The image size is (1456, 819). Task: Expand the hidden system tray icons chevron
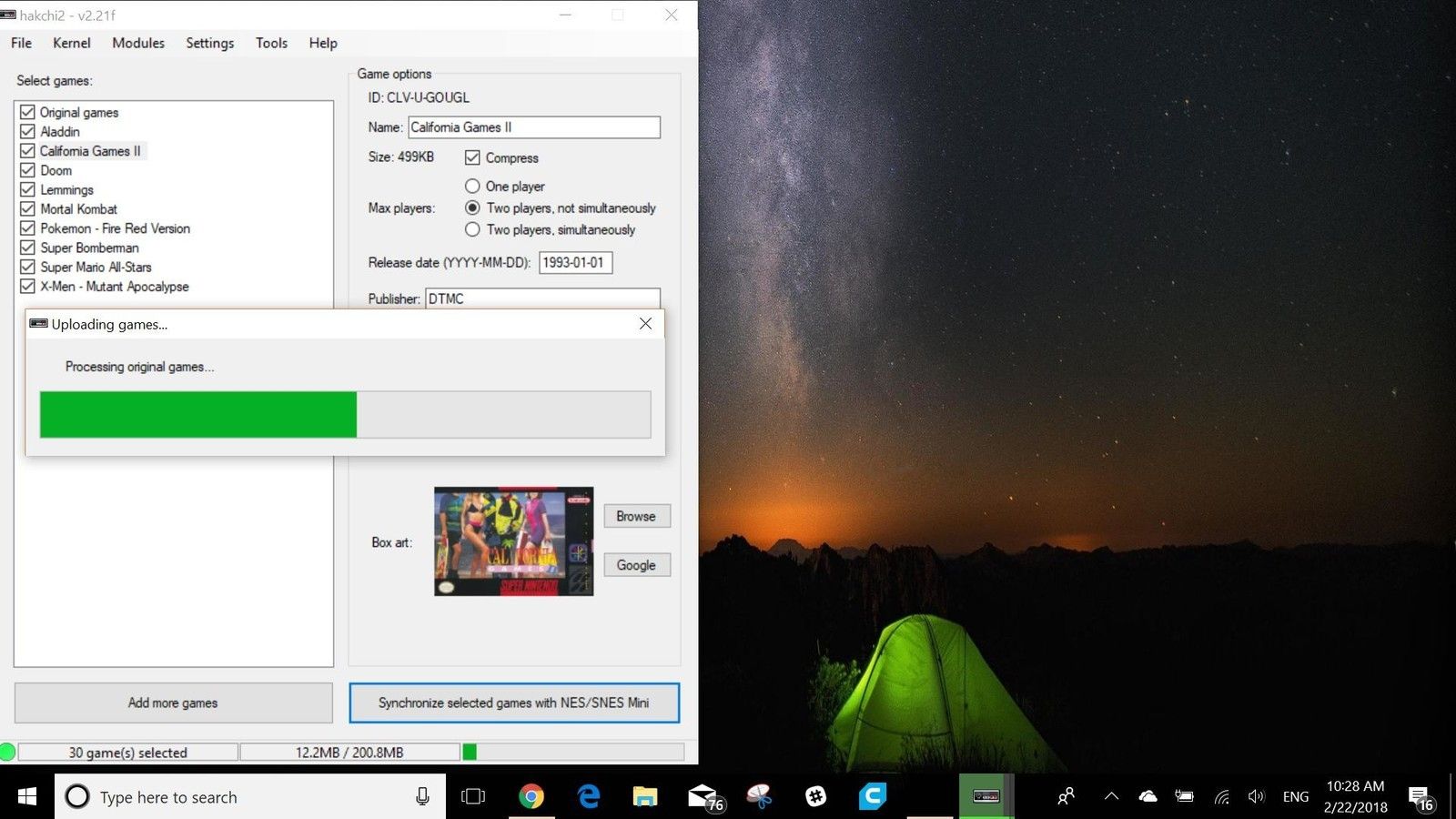[1111, 796]
